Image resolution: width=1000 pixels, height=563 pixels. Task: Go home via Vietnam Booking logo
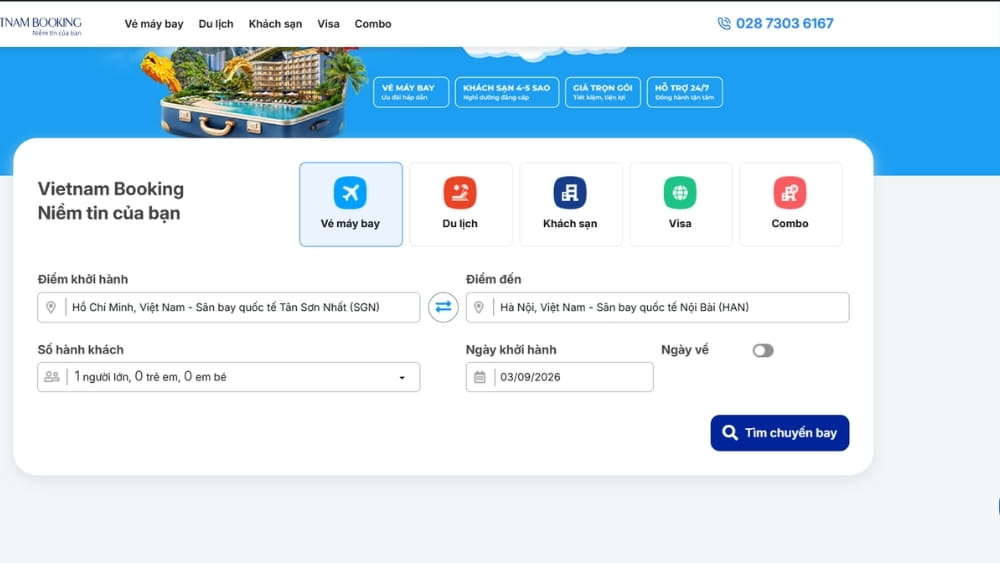[x=41, y=26]
